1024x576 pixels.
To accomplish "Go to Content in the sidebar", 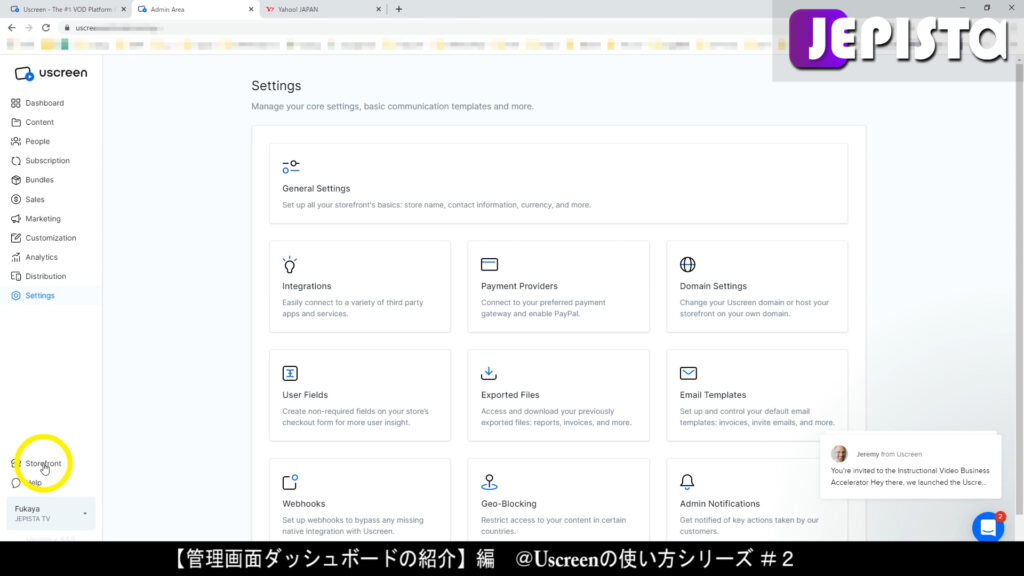I will click(x=39, y=122).
